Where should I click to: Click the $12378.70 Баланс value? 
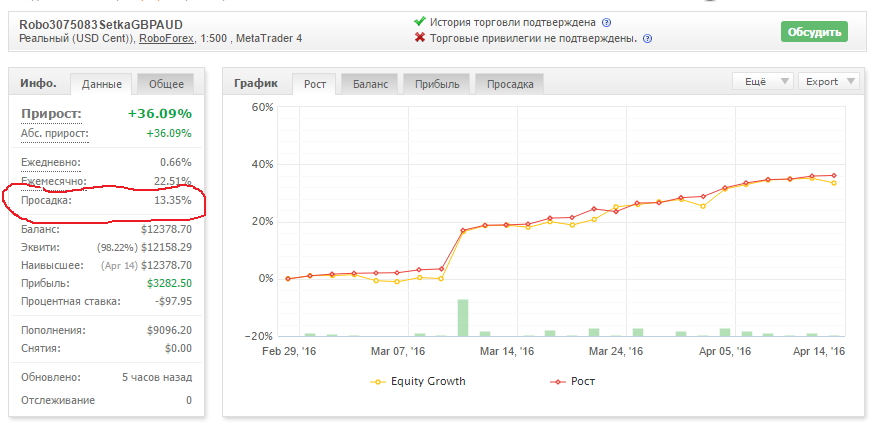[x=166, y=229]
